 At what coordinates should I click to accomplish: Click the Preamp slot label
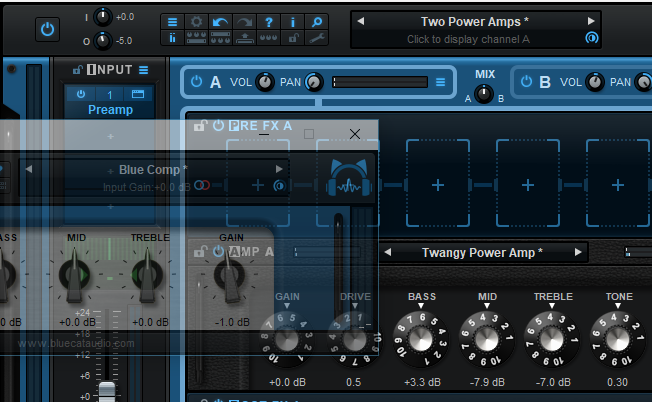tap(111, 110)
